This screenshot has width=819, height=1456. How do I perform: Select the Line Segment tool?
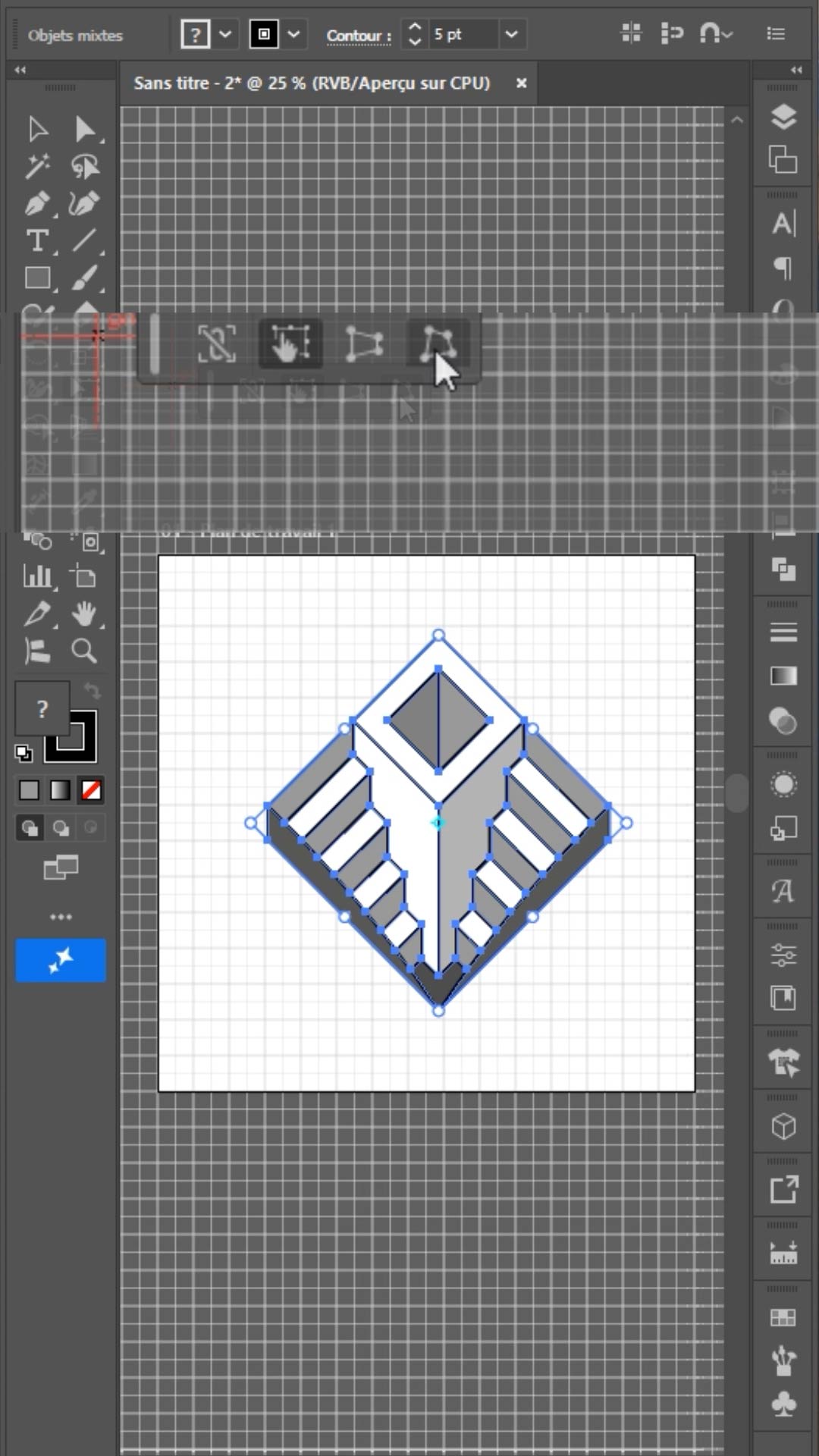85,240
